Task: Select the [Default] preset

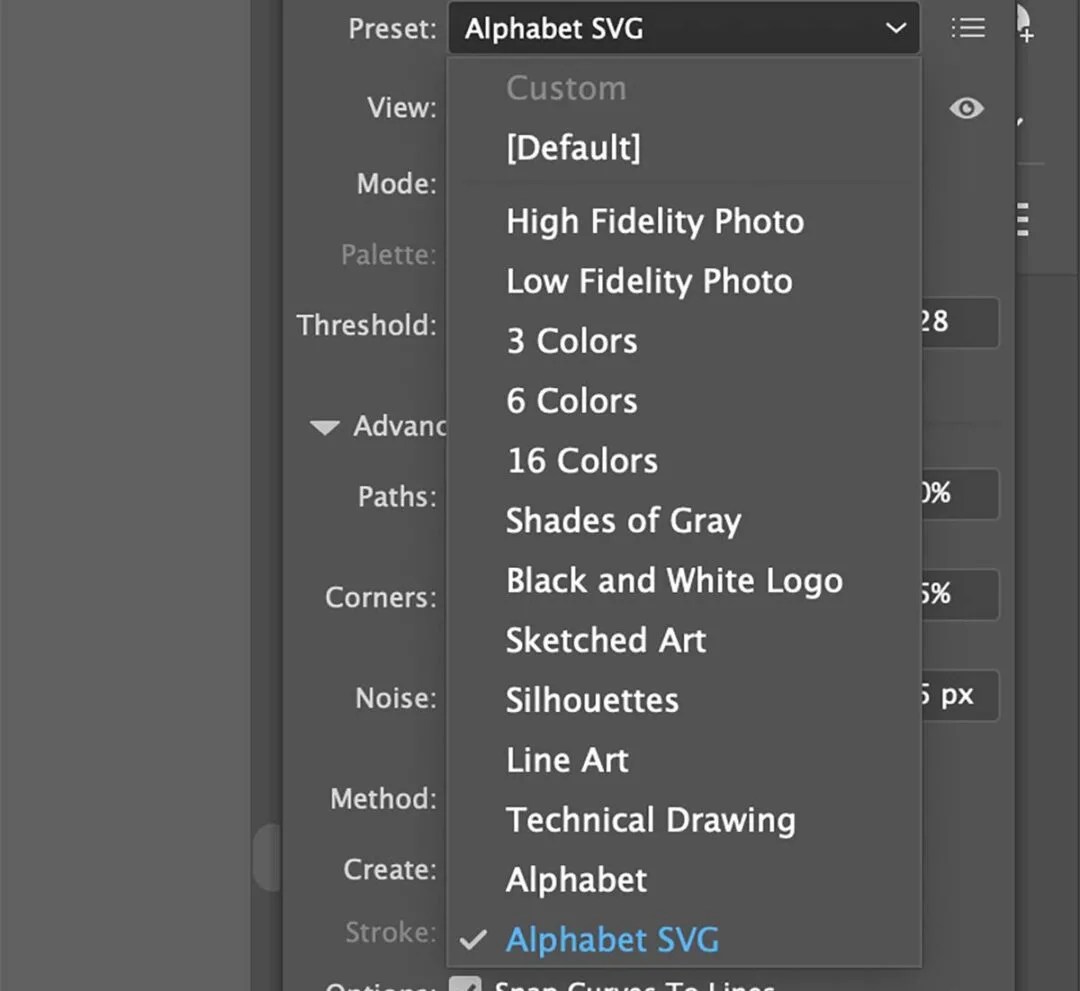Action: (573, 148)
